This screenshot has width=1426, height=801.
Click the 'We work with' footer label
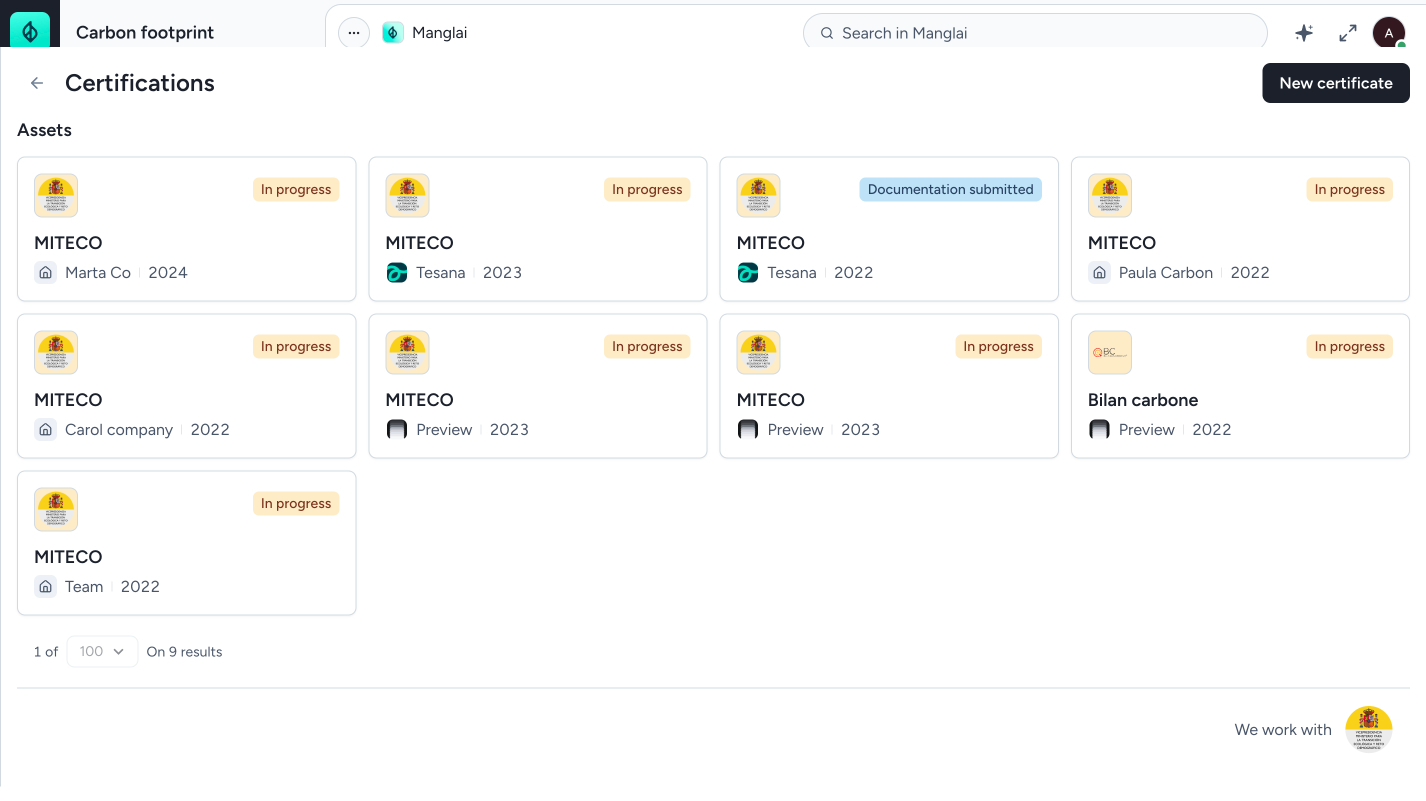click(x=1283, y=730)
